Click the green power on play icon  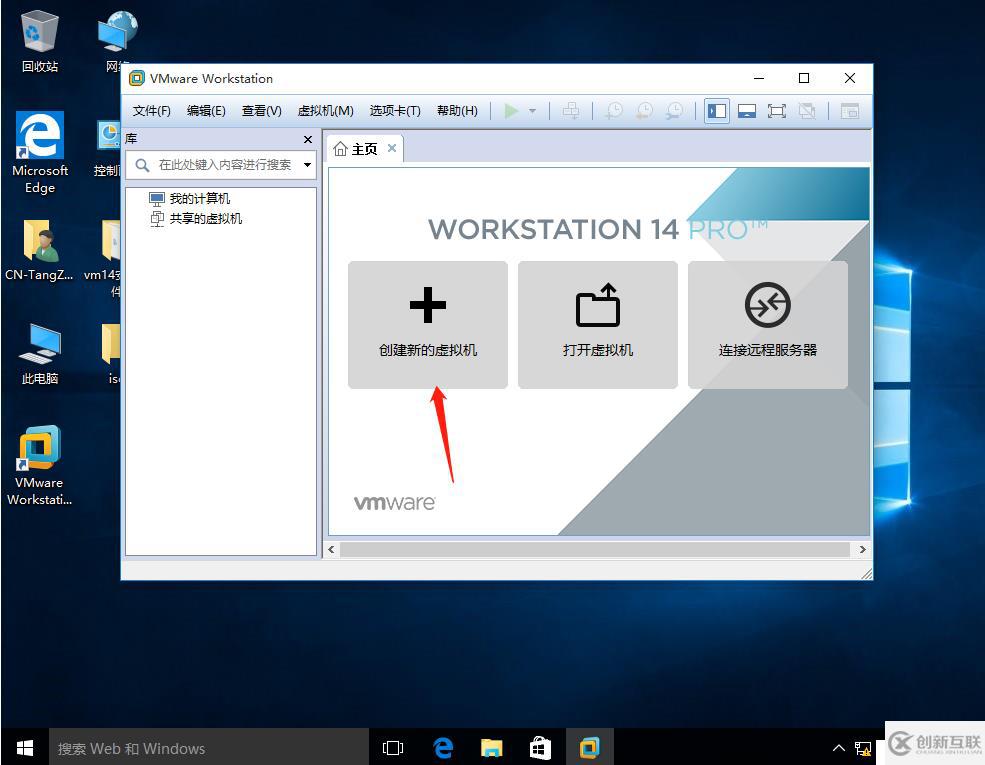pos(511,111)
